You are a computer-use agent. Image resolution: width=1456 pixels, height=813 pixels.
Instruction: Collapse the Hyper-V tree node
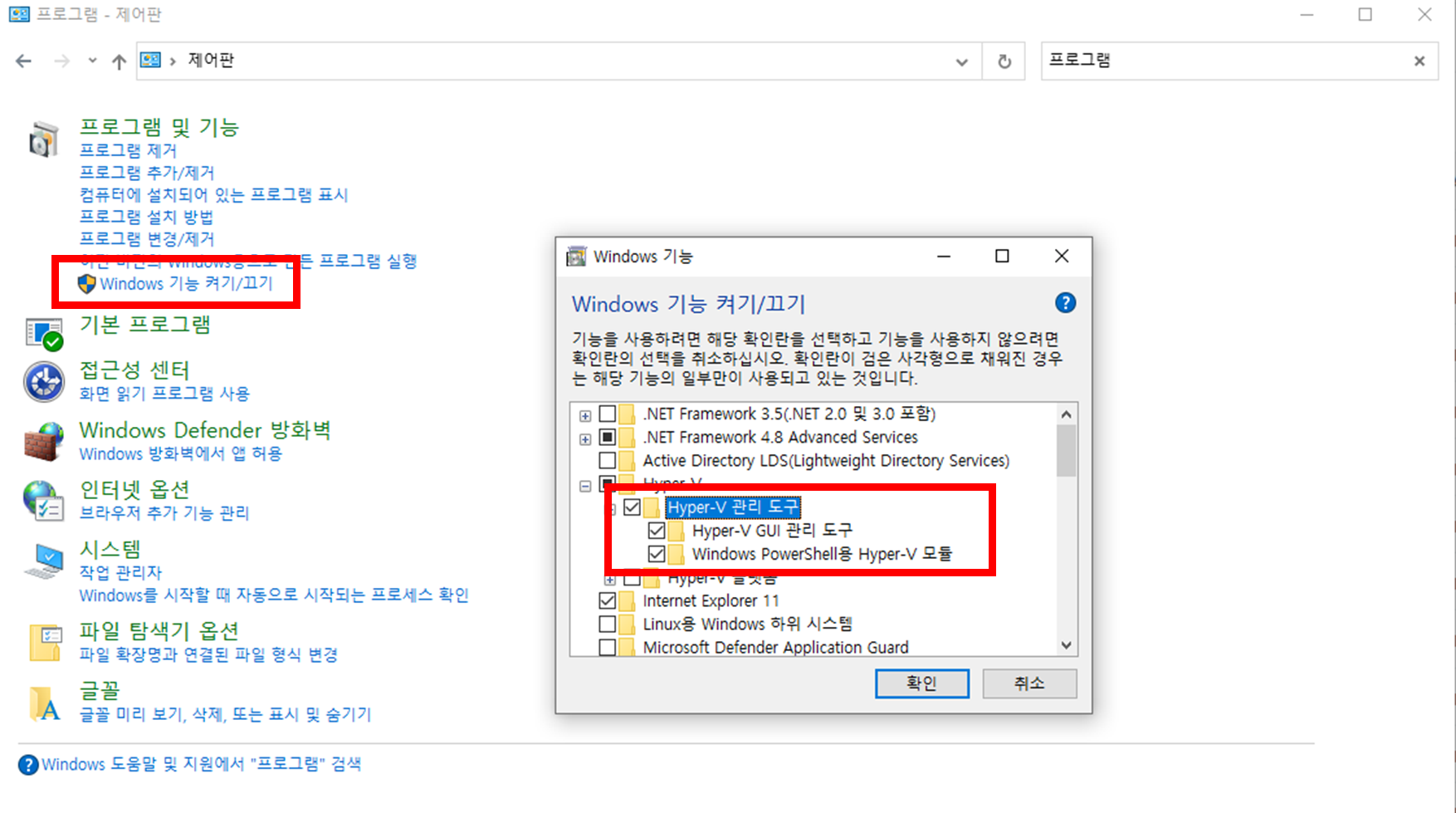click(585, 486)
